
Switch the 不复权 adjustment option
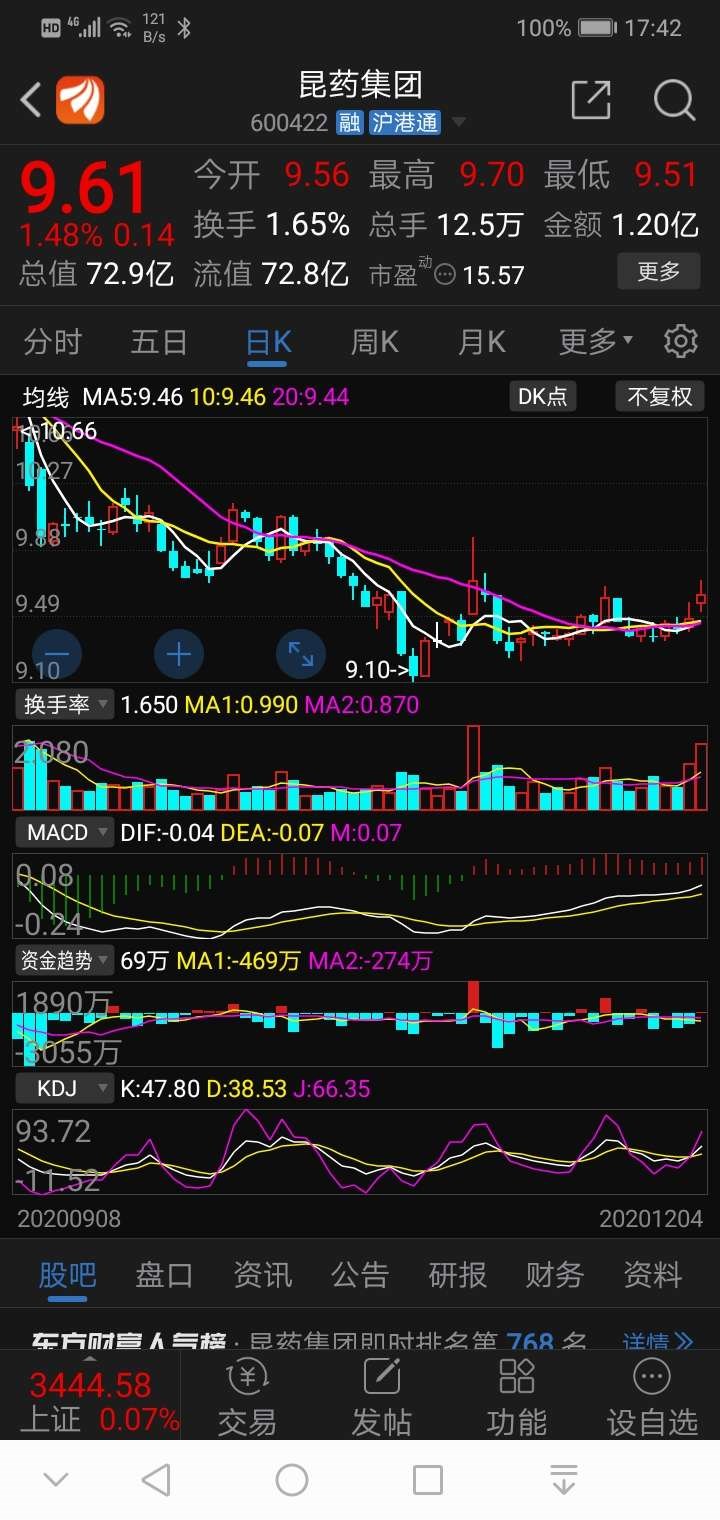coord(660,397)
